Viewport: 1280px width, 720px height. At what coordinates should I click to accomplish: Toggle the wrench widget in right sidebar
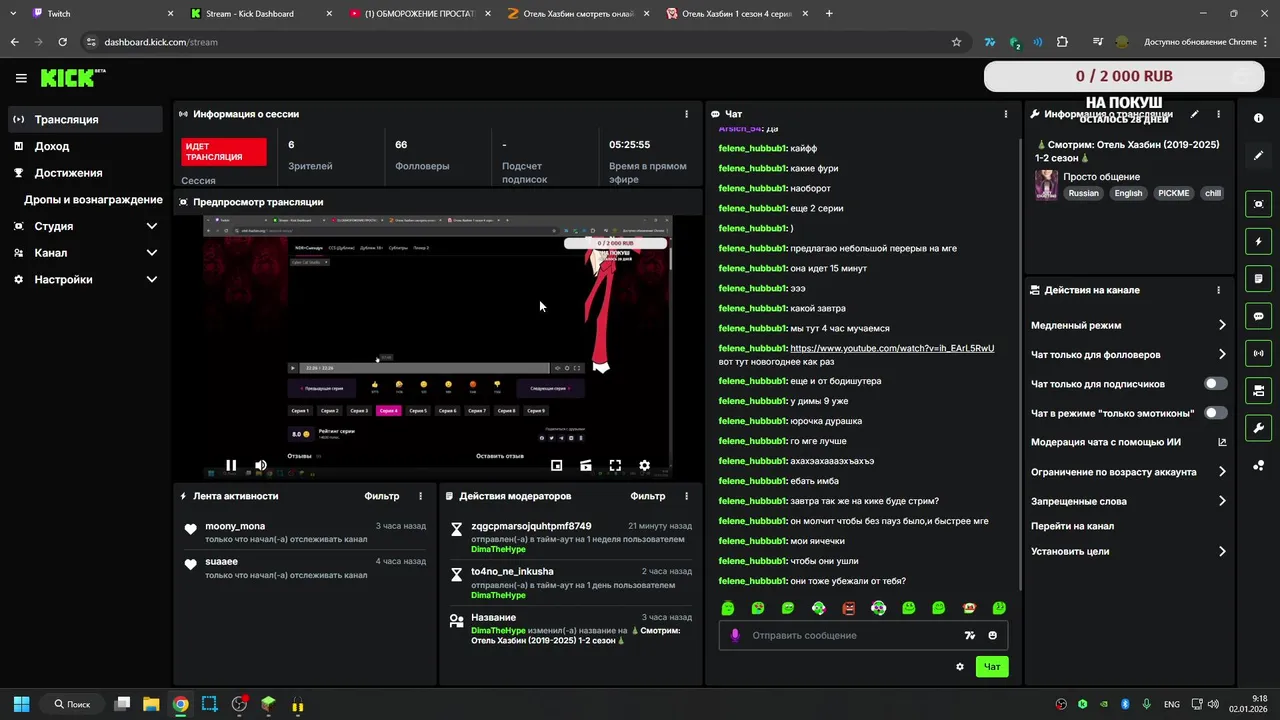[1258, 428]
